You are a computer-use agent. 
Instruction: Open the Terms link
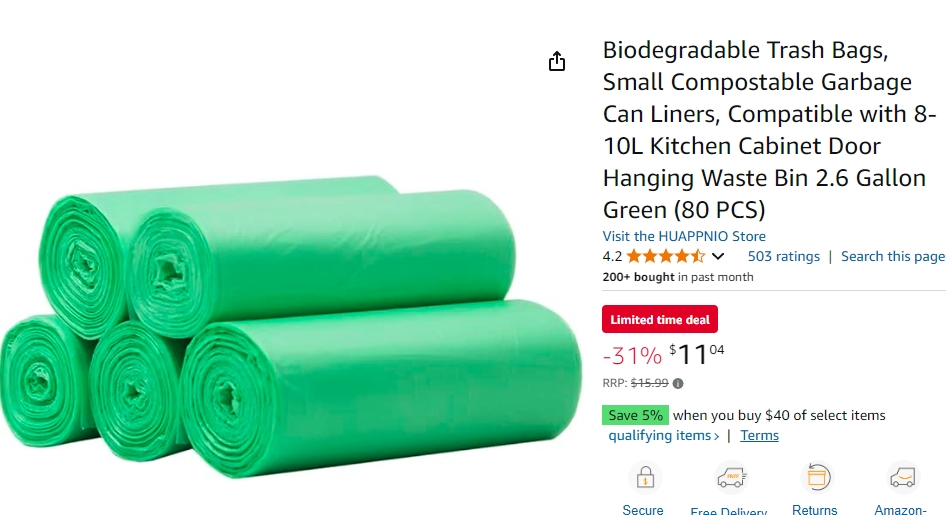point(759,435)
